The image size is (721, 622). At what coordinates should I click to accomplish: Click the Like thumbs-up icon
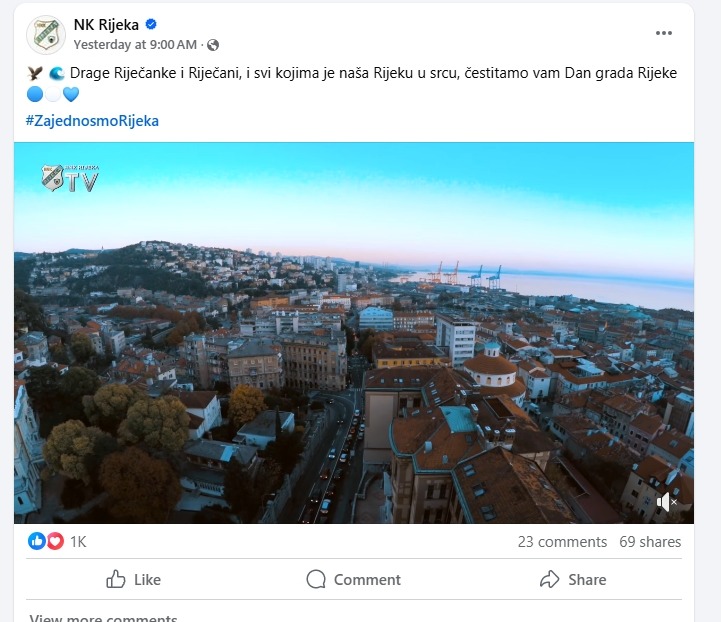pyautogui.click(x=116, y=579)
